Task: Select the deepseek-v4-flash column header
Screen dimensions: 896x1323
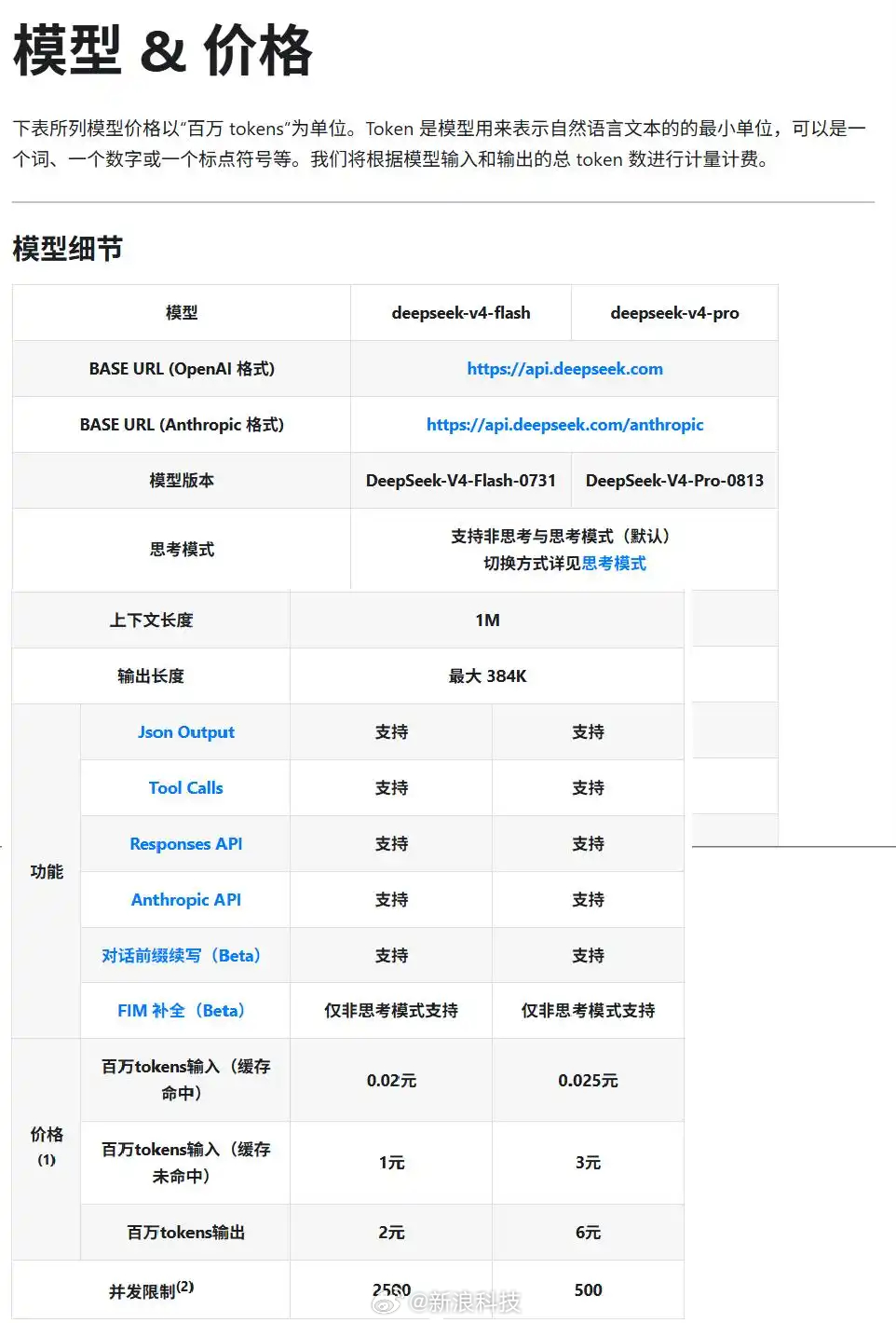Action: point(461,313)
